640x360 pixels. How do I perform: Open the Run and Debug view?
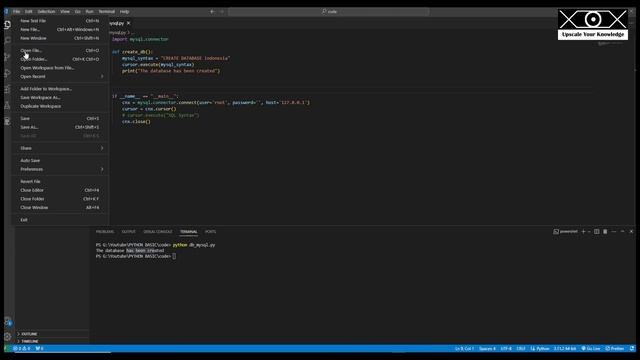click(7, 73)
